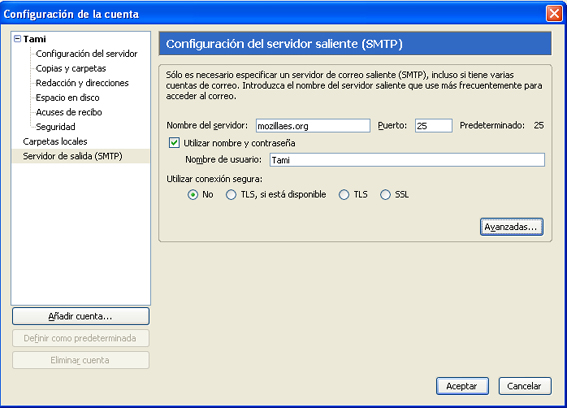Open Carpetas locales settings
The height and width of the screenshot is (408, 567).
pyautogui.click(x=55, y=141)
